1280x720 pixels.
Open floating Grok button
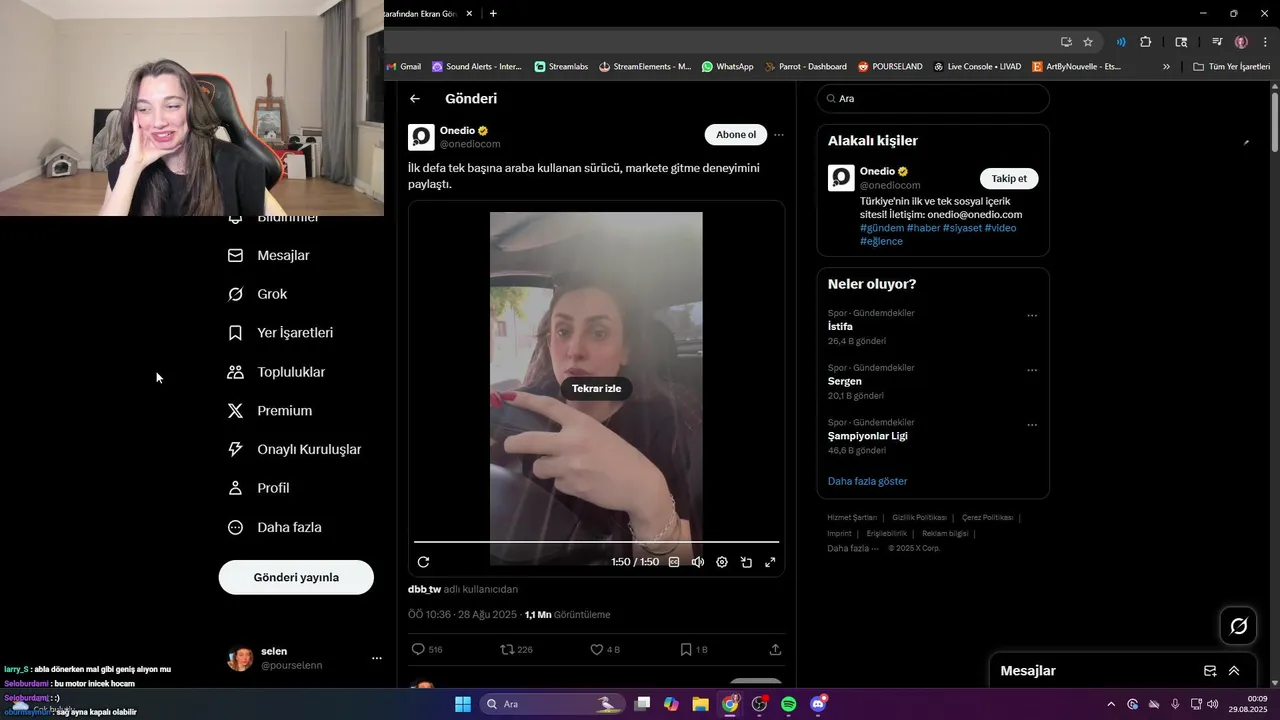coord(1239,626)
